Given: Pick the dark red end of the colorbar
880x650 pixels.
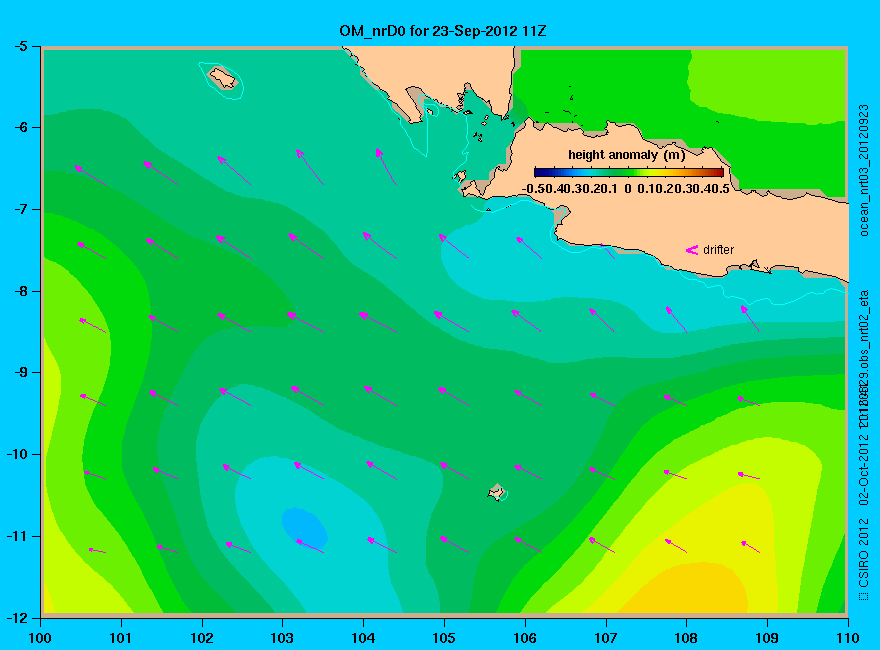Looking at the screenshot, I should point(720,172).
